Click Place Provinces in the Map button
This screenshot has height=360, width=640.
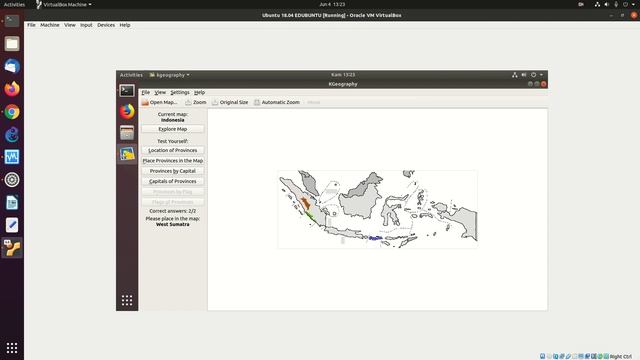[173, 161]
